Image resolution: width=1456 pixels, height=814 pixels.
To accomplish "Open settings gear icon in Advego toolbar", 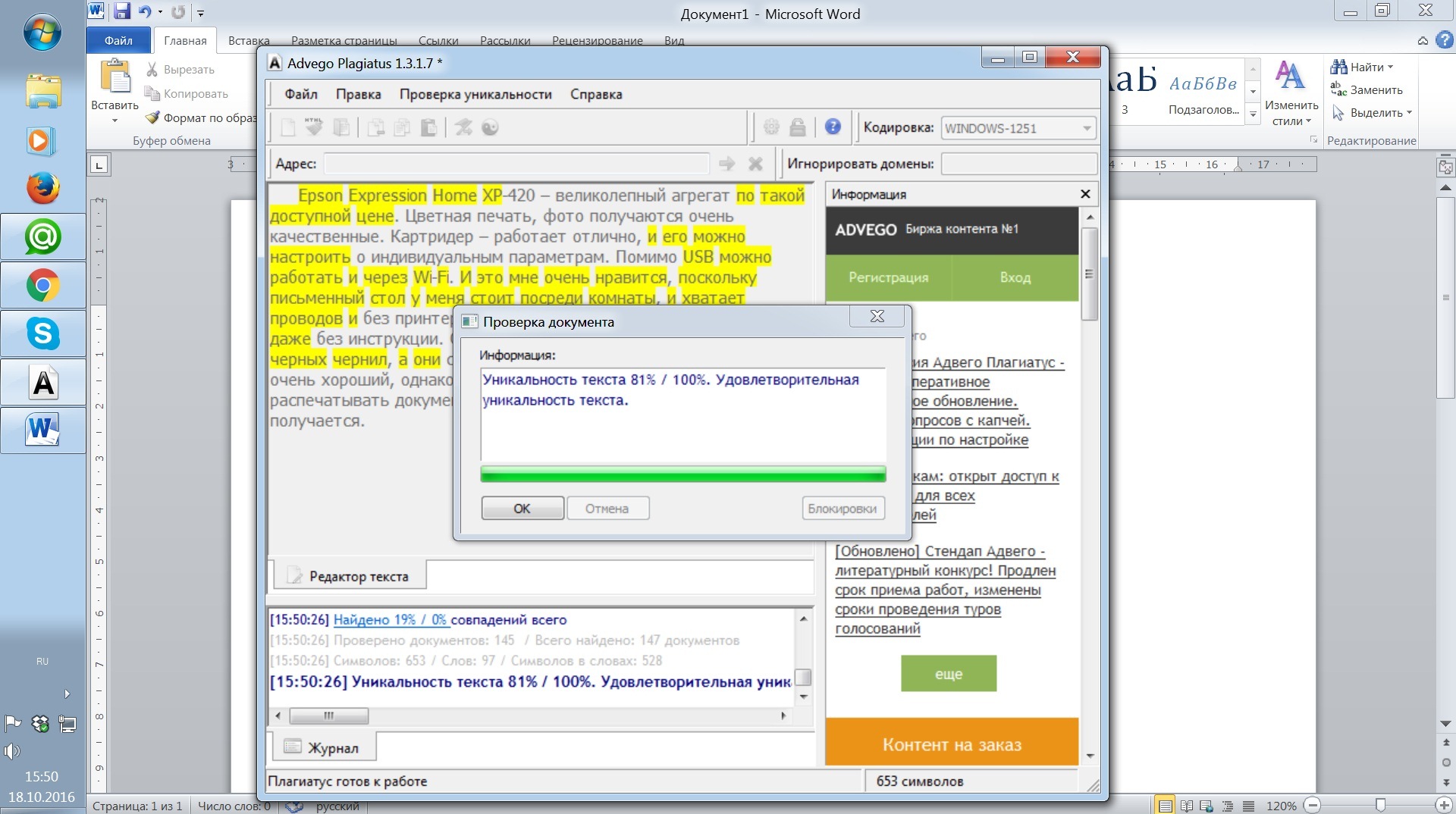I will [771, 127].
